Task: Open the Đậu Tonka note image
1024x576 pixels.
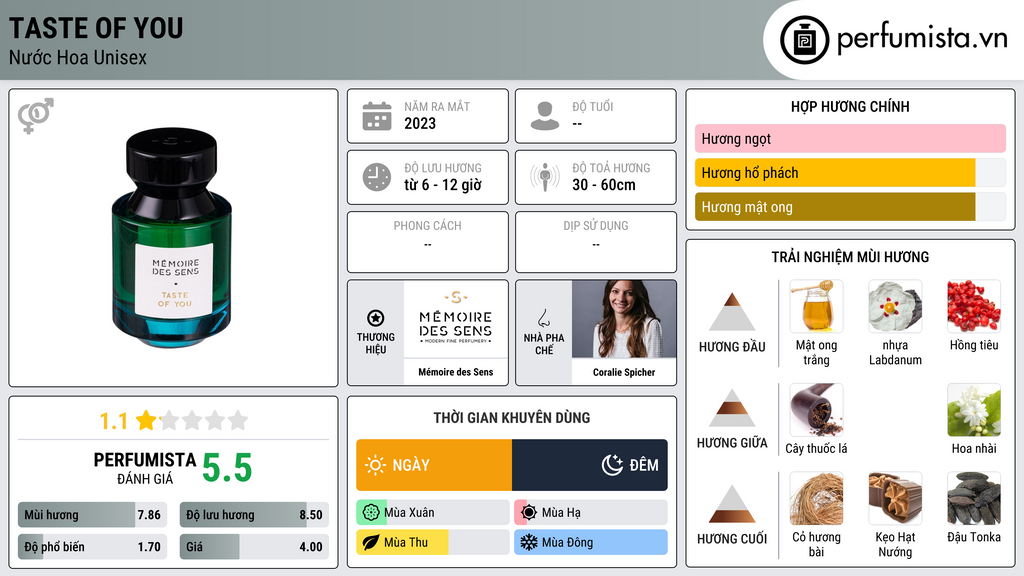Action: click(974, 498)
